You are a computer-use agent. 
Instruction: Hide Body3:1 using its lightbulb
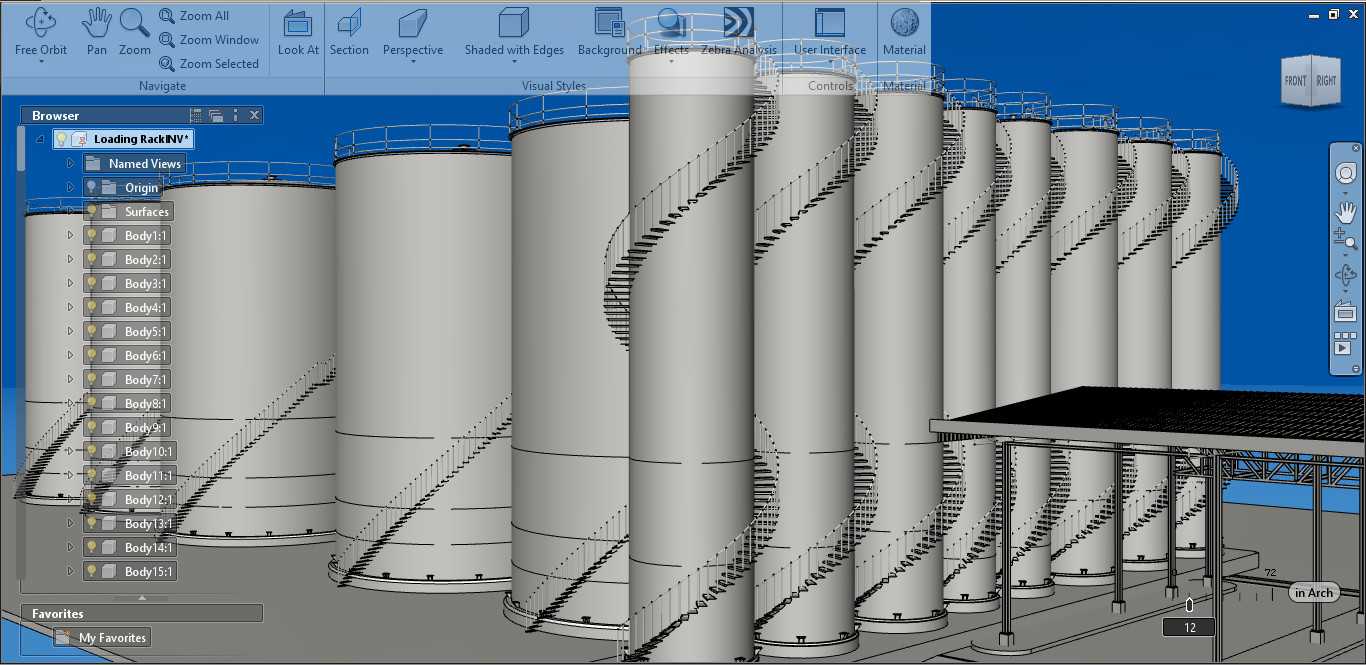[x=91, y=284]
